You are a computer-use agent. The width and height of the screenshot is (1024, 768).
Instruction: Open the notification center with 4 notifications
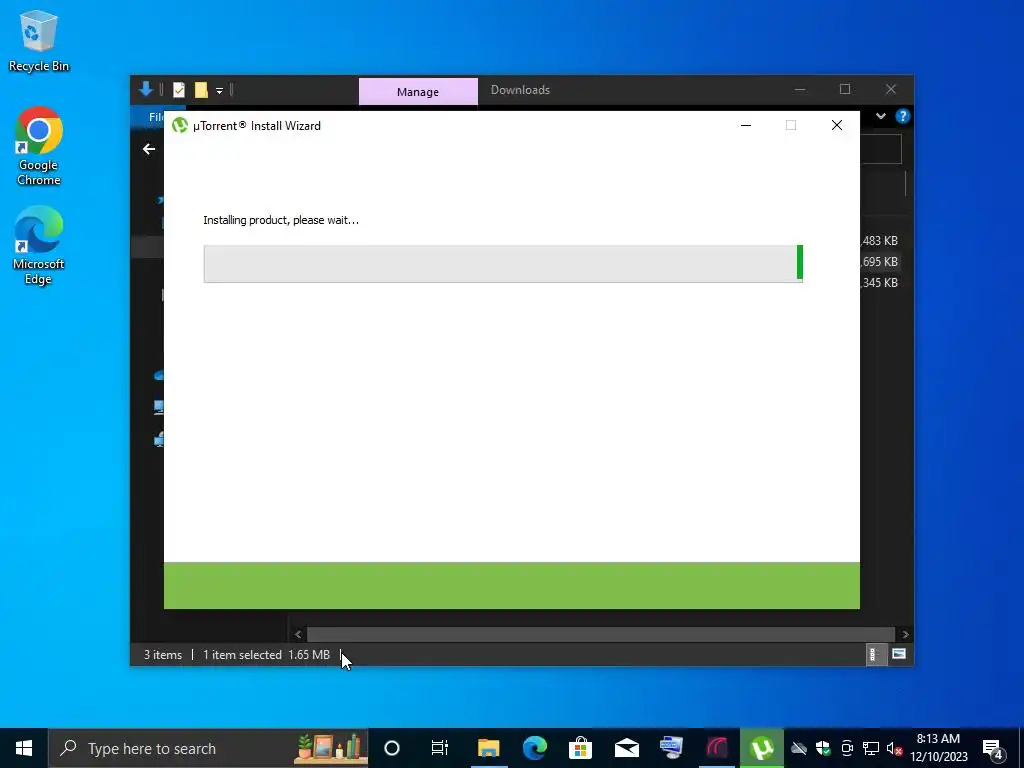992,748
